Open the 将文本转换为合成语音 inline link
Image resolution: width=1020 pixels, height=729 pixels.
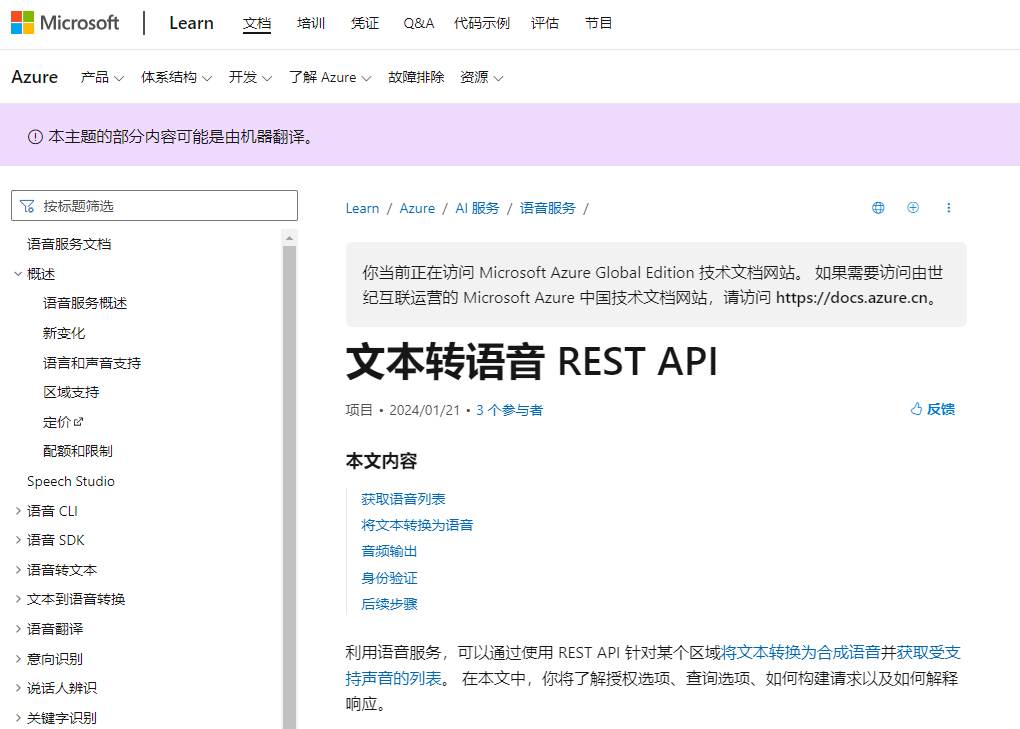tap(801, 652)
